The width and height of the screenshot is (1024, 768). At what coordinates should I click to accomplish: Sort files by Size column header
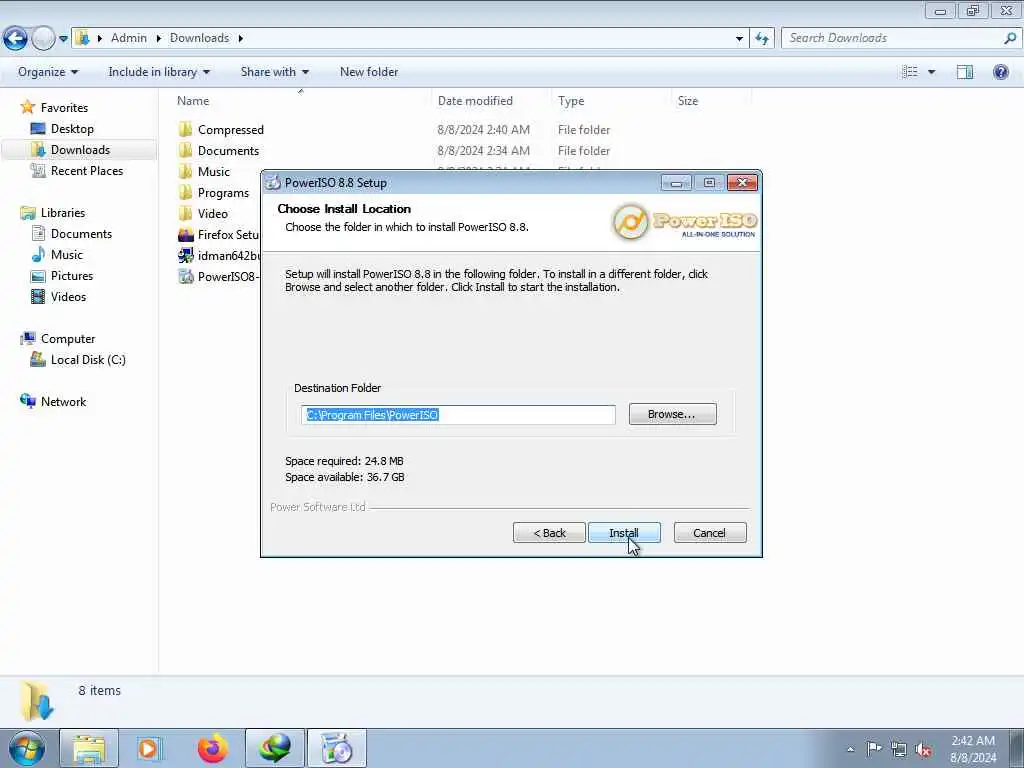tap(688, 101)
